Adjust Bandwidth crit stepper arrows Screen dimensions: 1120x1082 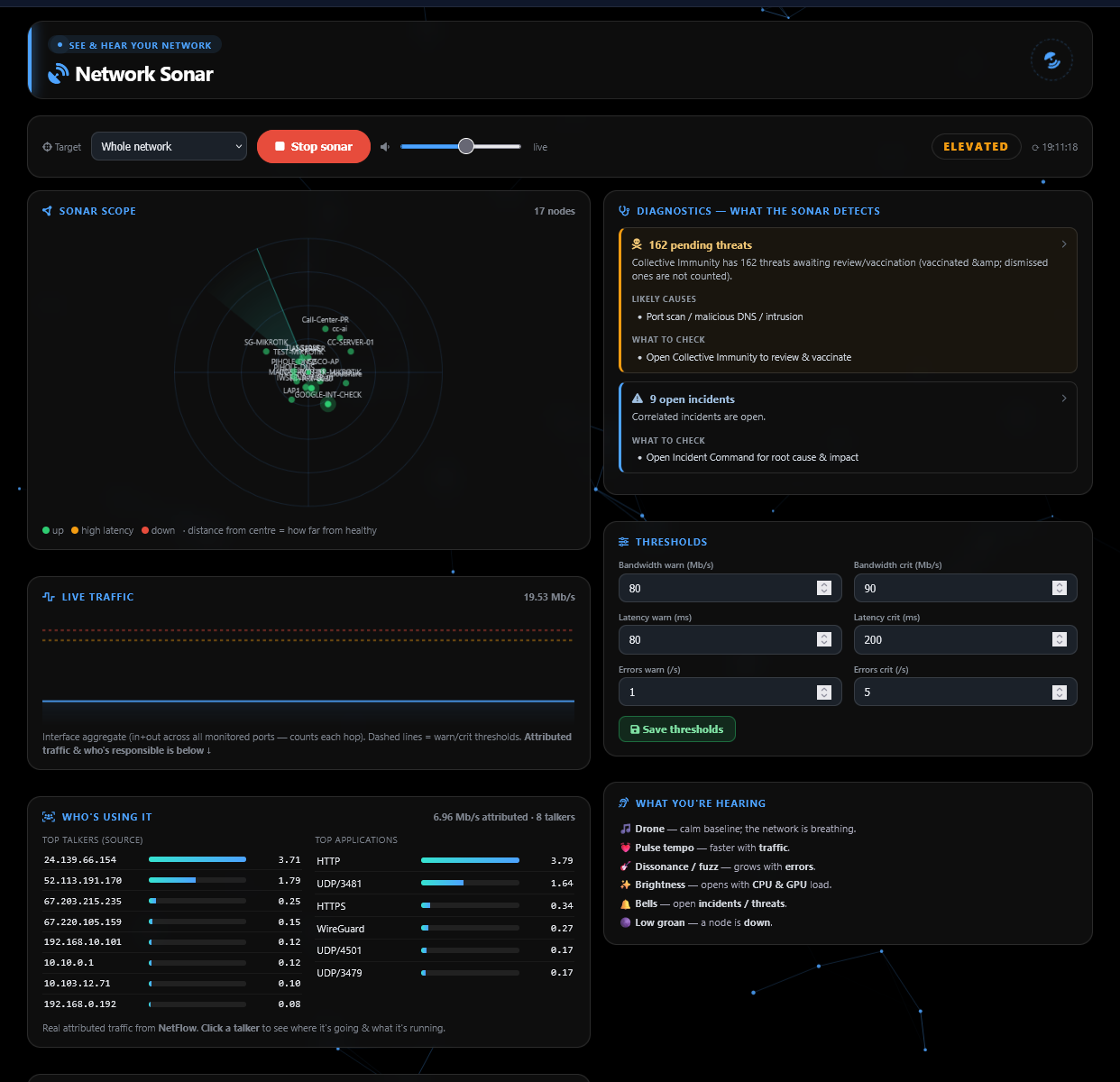pos(1059,588)
